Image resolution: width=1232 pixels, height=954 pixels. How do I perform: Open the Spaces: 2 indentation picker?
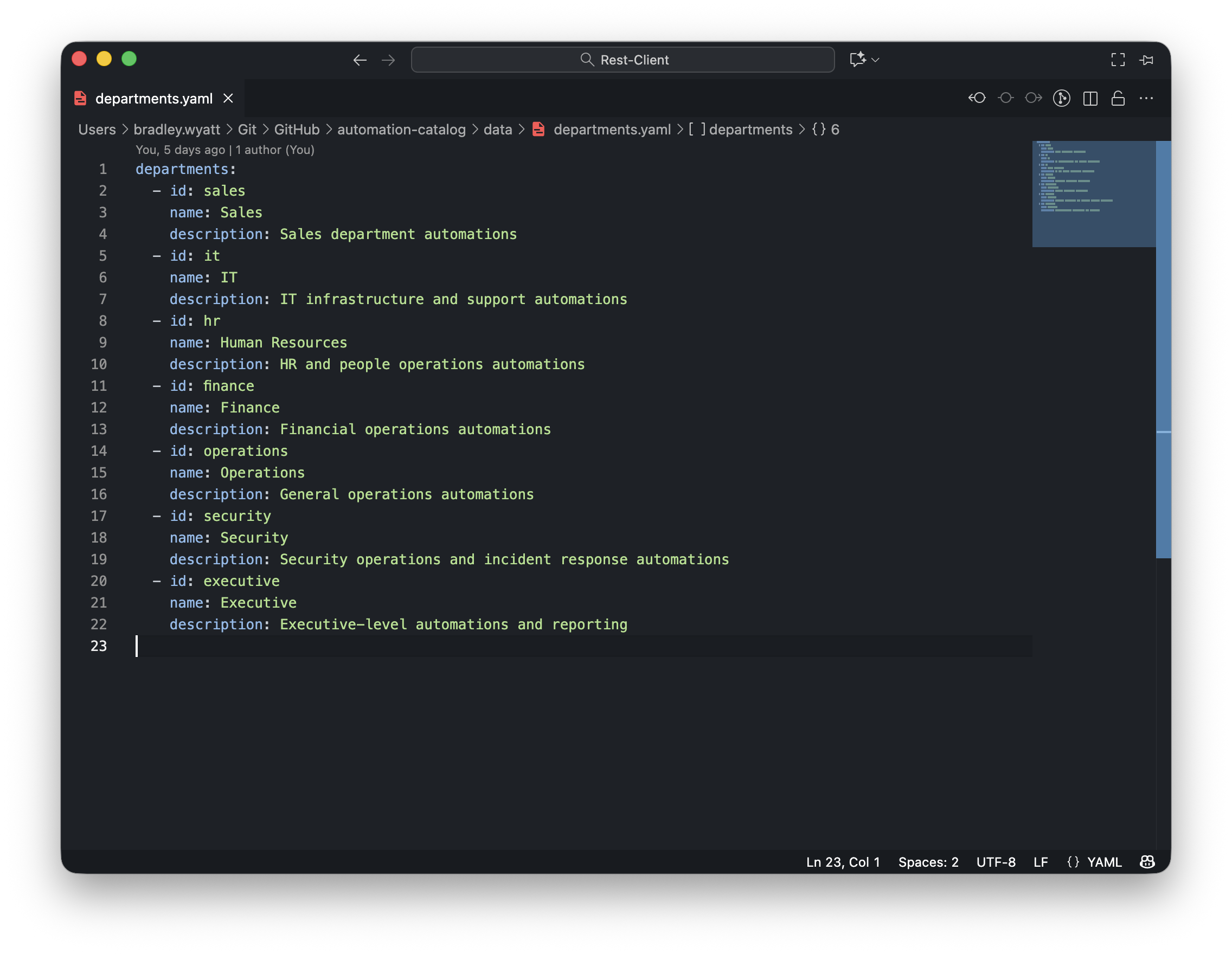[x=928, y=861]
